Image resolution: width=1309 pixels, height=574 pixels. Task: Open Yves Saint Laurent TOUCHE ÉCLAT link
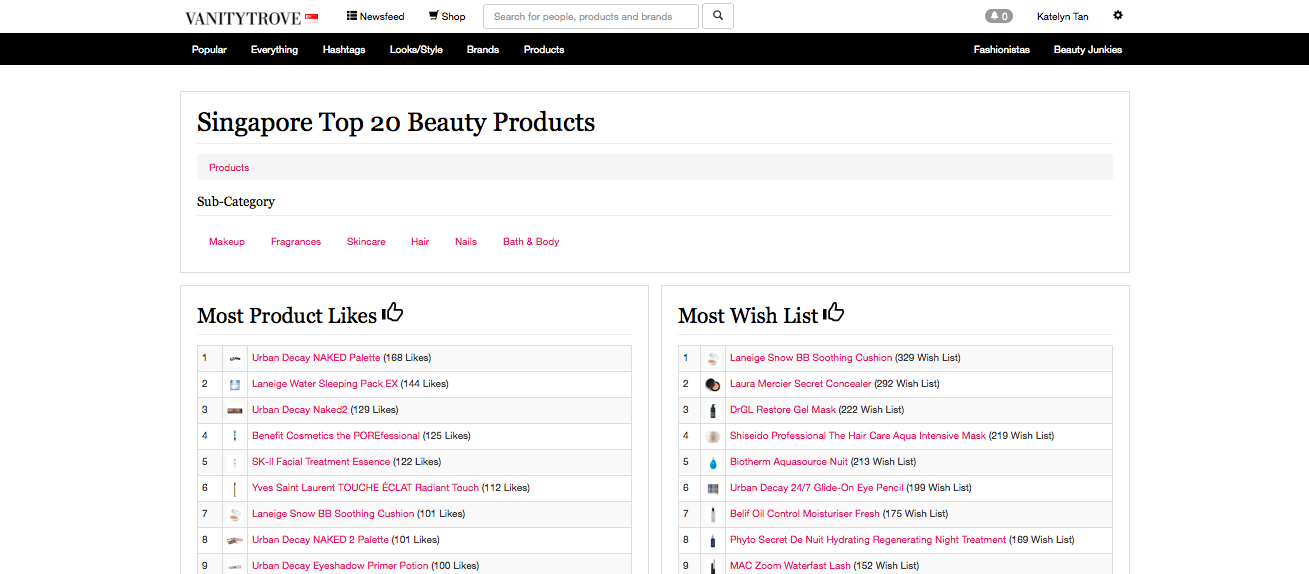click(x=366, y=488)
